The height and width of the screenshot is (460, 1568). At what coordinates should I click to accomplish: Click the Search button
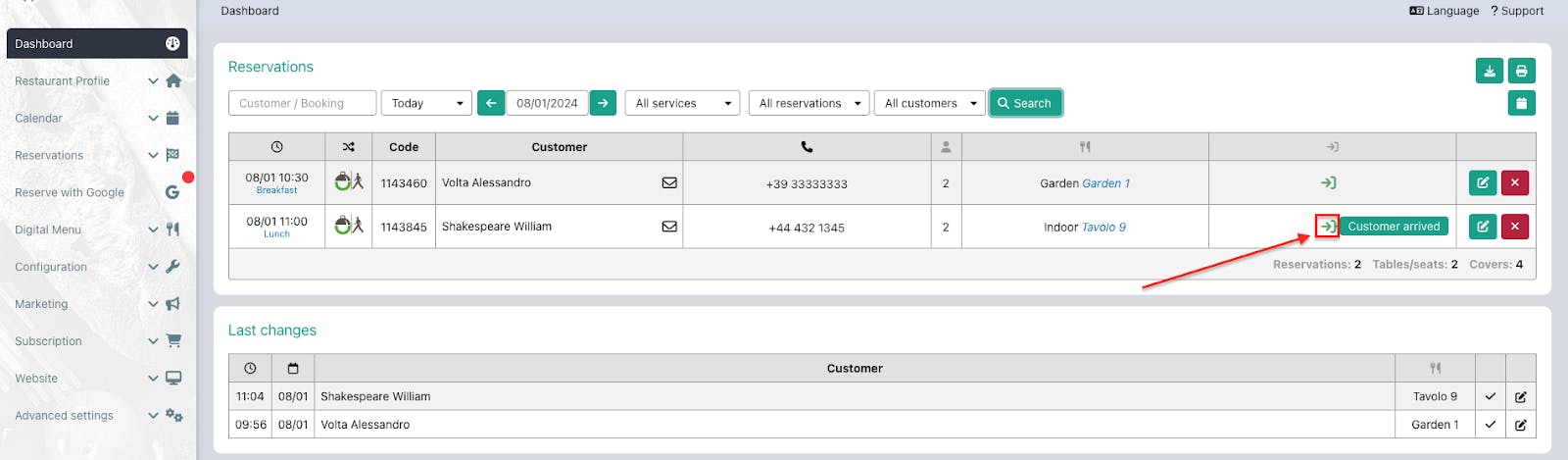pos(1025,103)
